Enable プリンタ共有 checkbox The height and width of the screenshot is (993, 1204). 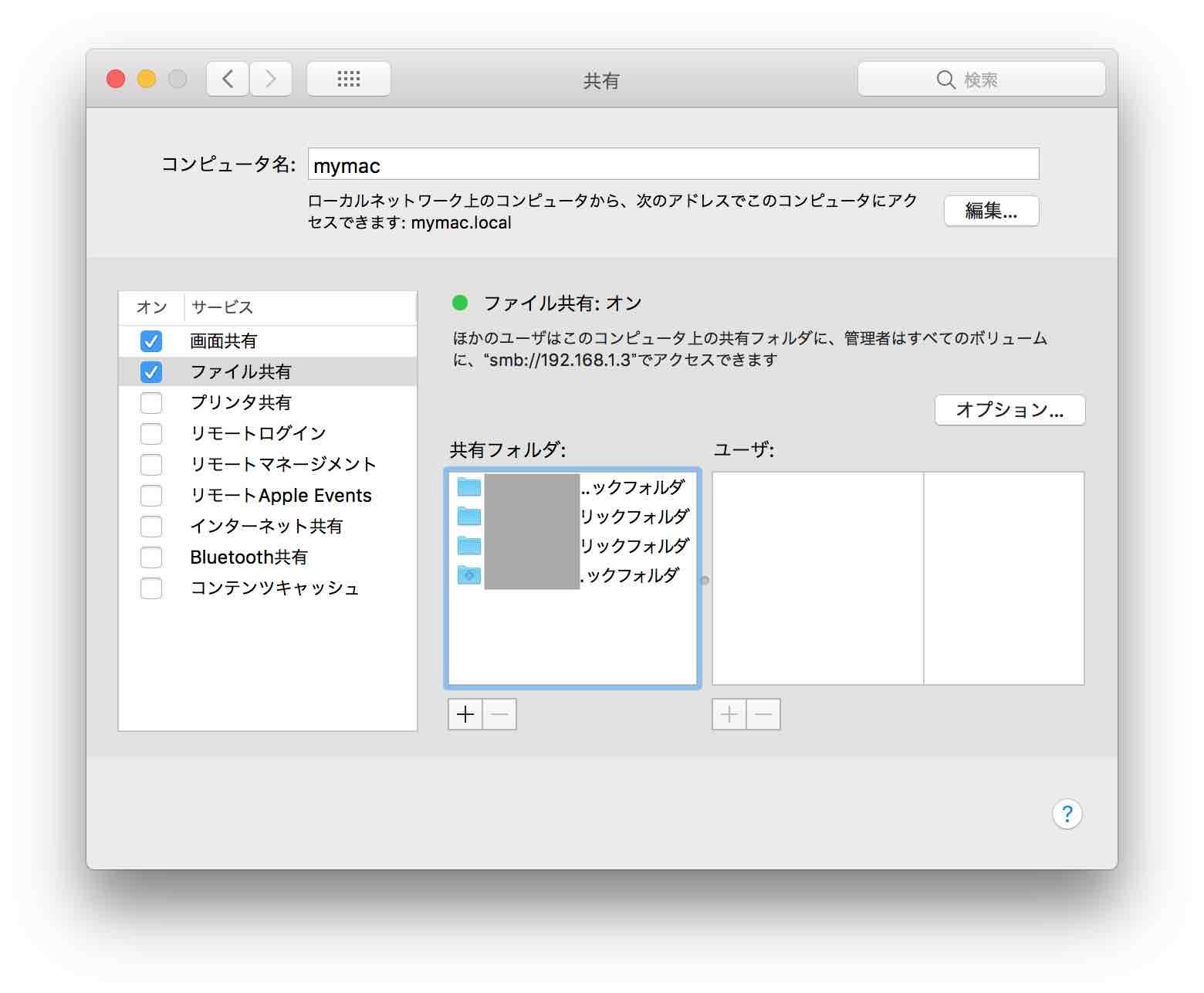click(x=151, y=402)
